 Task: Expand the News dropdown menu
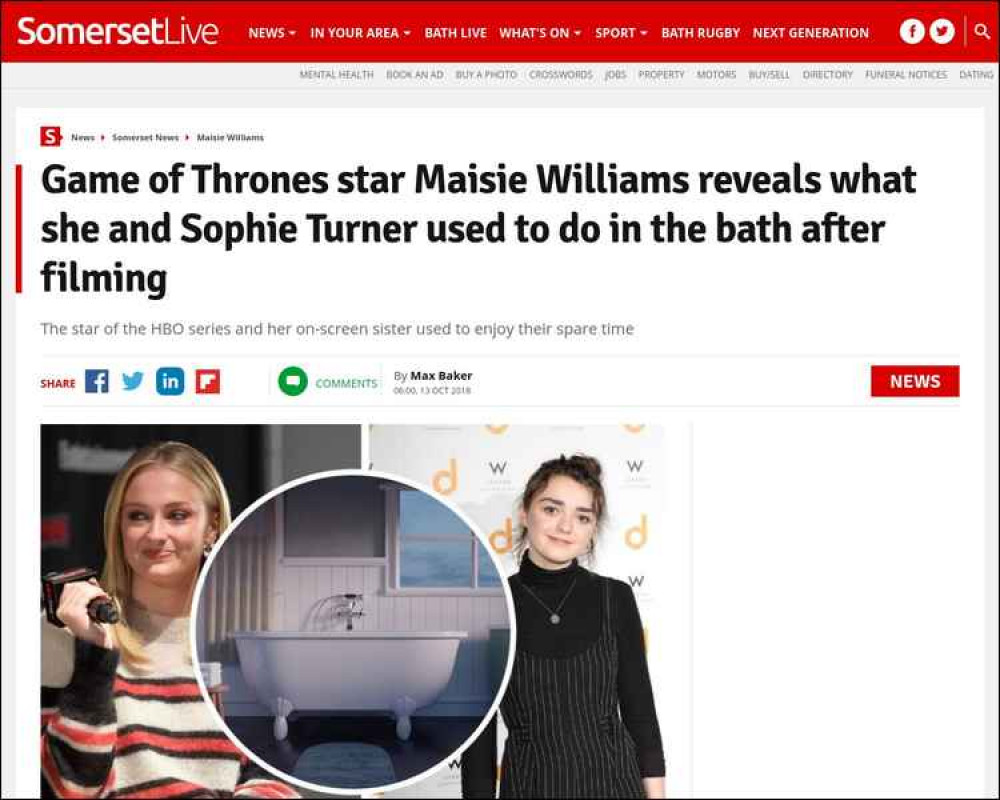point(272,33)
